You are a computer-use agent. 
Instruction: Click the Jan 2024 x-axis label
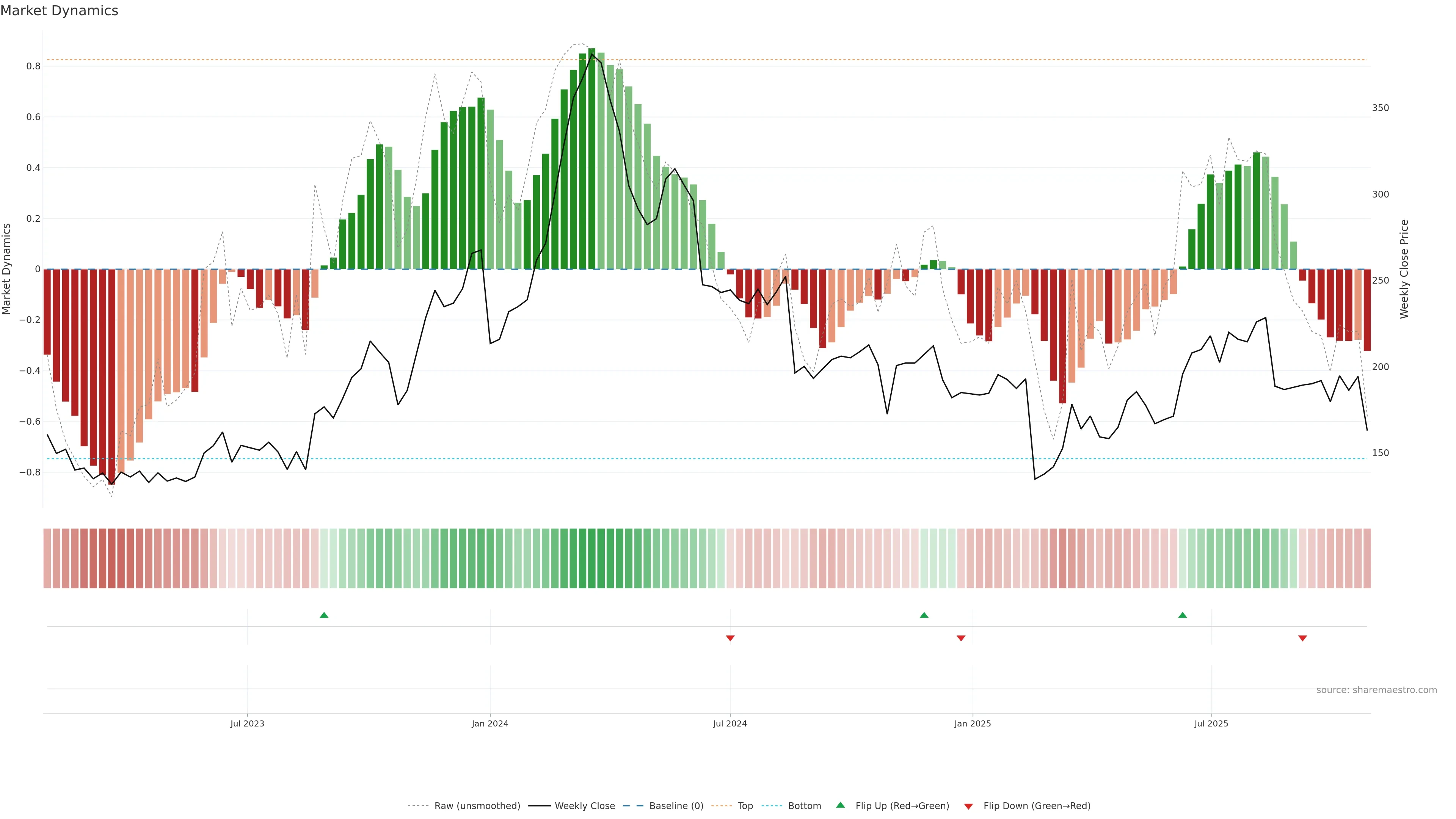(490, 723)
